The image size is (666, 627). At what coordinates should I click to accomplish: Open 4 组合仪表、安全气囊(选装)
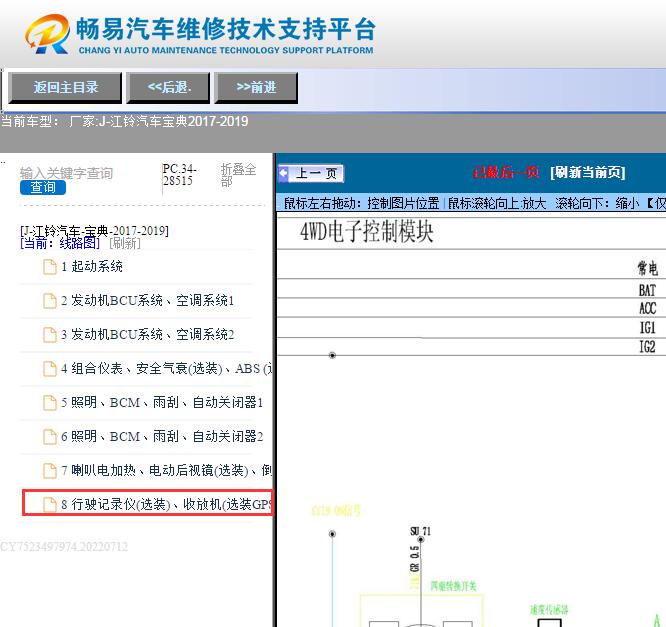pyautogui.click(x=166, y=368)
